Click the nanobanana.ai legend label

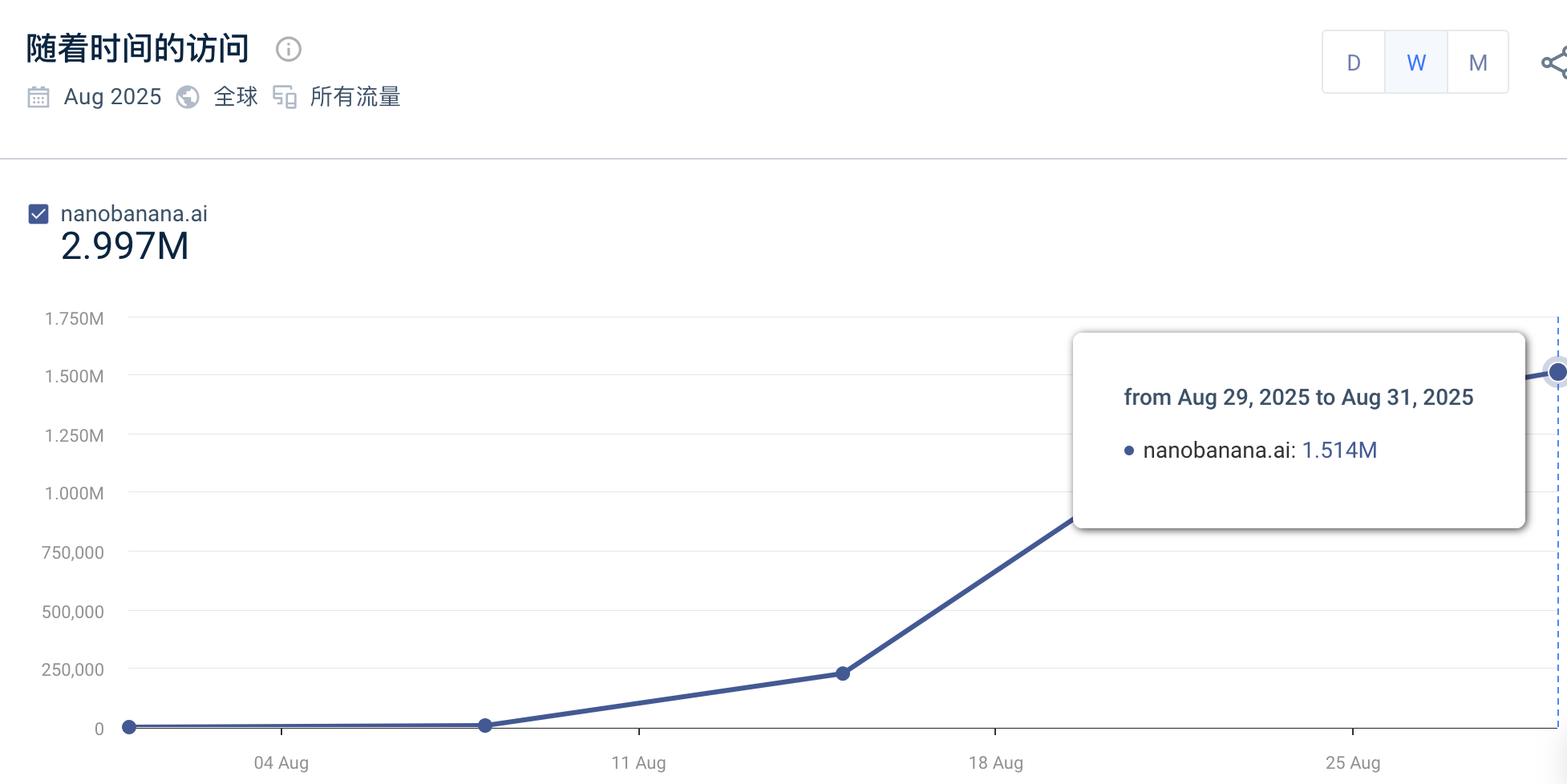tap(134, 214)
